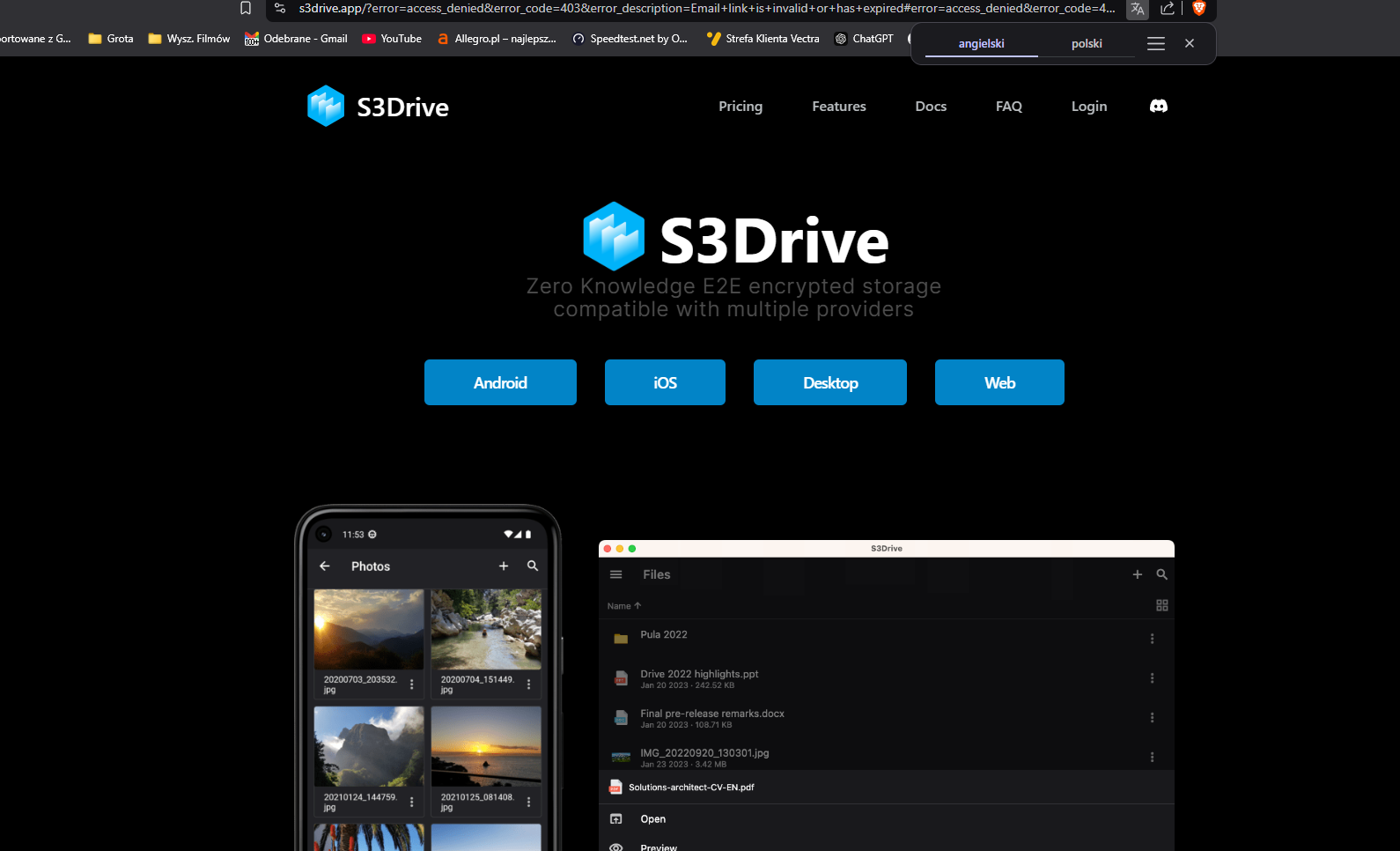This screenshot has width=1400, height=851.
Task: Click the Login link
Action: pos(1089,106)
